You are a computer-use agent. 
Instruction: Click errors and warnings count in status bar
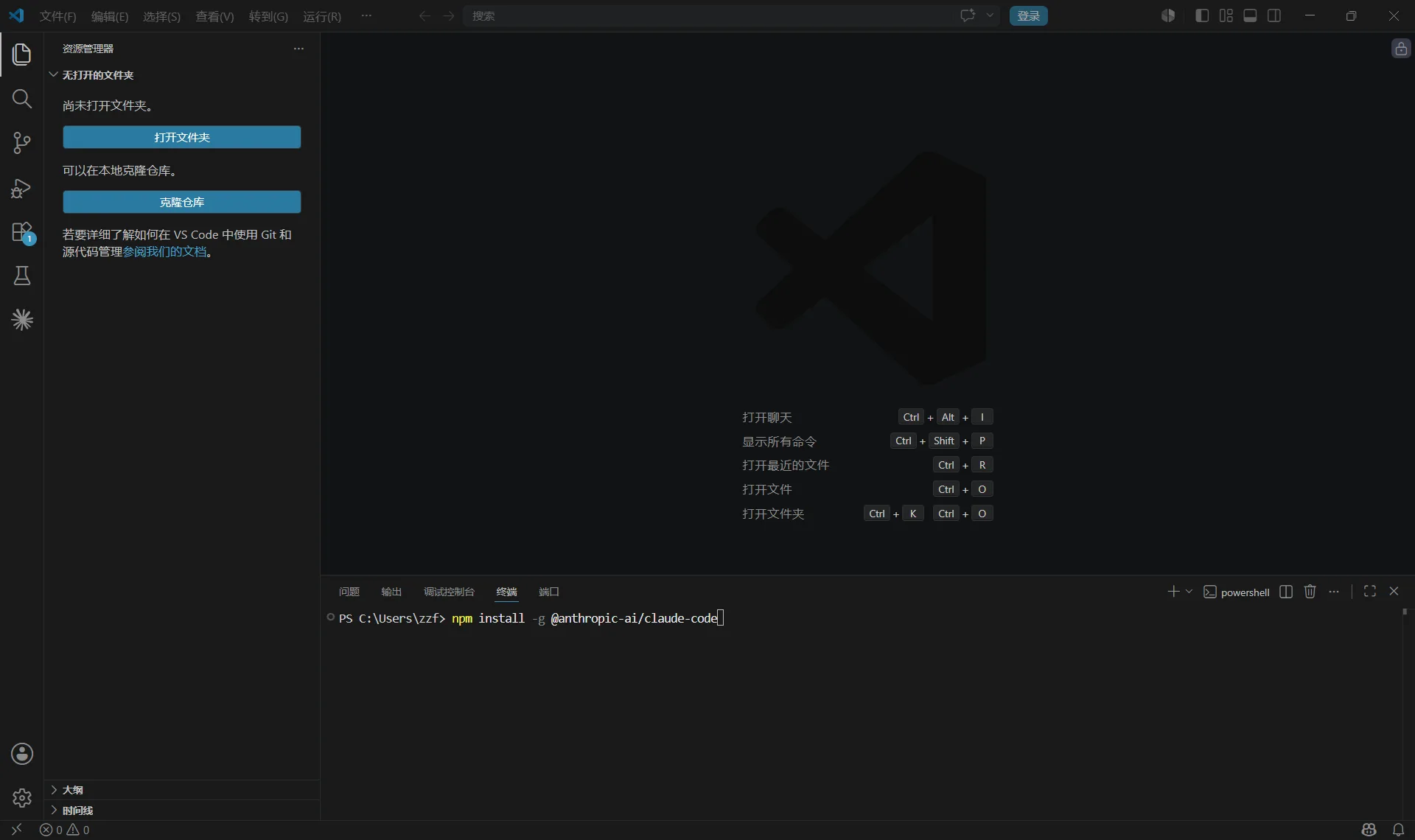(x=65, y=830)
